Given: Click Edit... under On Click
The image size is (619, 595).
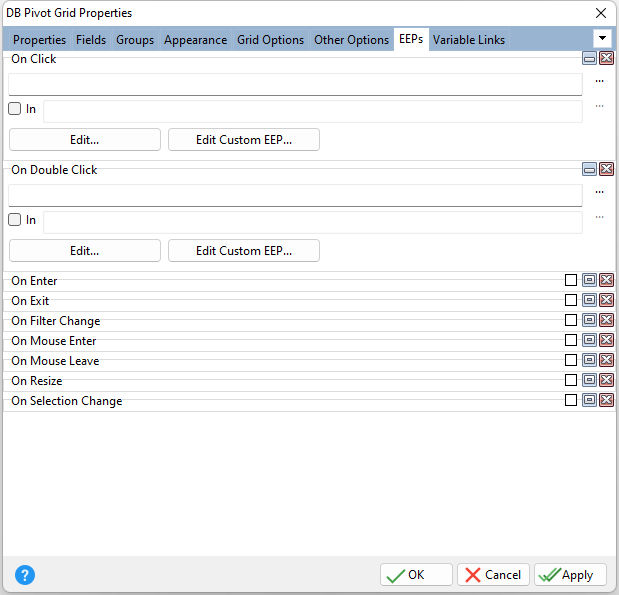Looking at the screenshot, I should click(85, 139).
